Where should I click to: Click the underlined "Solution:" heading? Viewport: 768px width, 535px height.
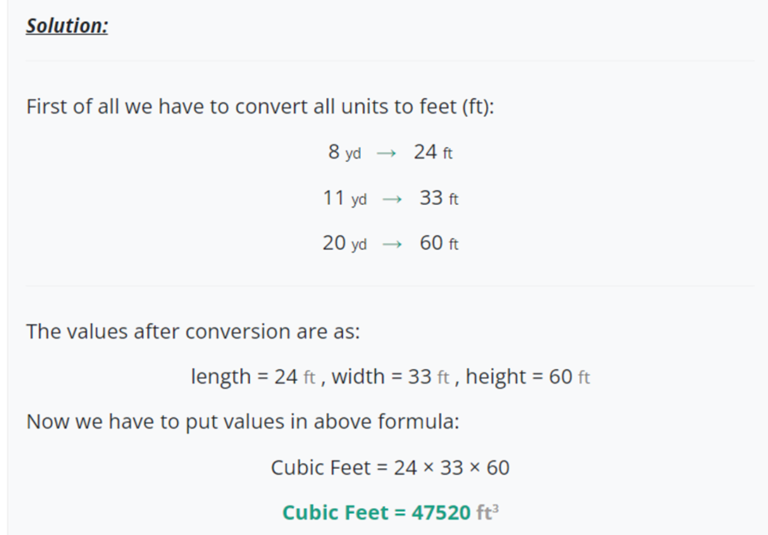click(x=67, y=26)
